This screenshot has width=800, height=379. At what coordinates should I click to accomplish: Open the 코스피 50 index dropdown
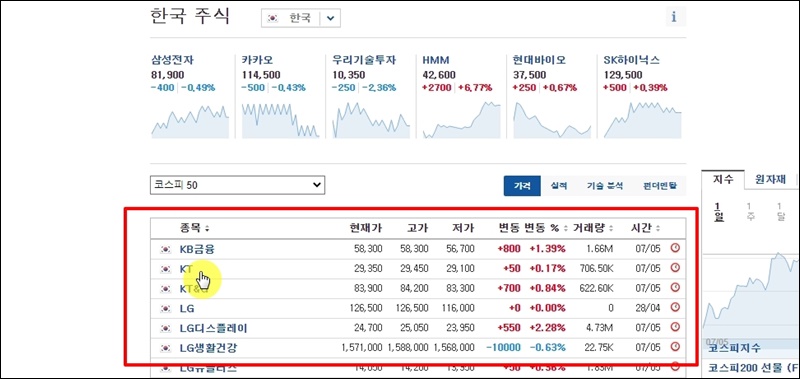click(237, 186)
